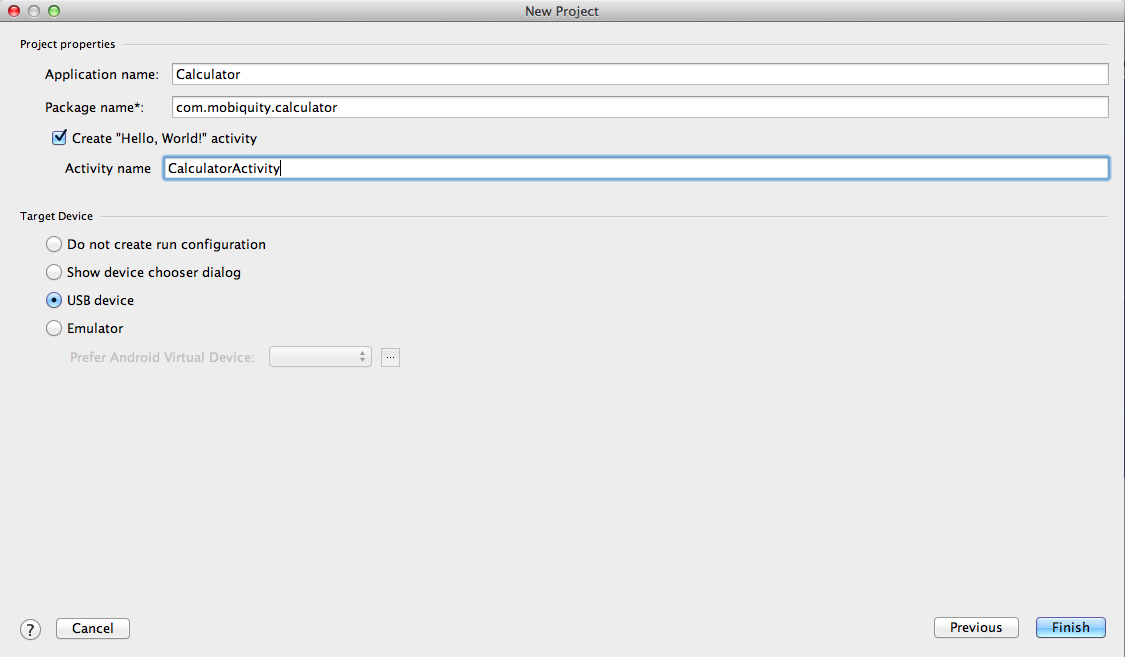Click the "Application name:" label
Image resolution: width=1125 pixels, height=657 pixels.
pos(102,75)
